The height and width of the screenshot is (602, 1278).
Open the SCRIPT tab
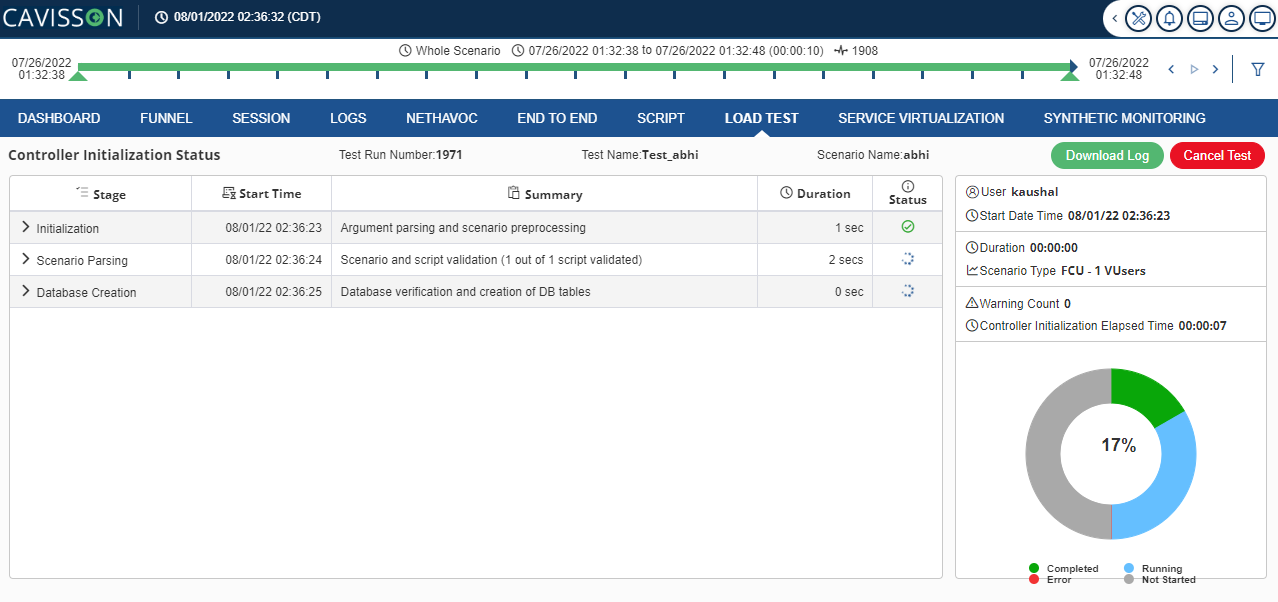pyautogui.click(x=661, y=118)
